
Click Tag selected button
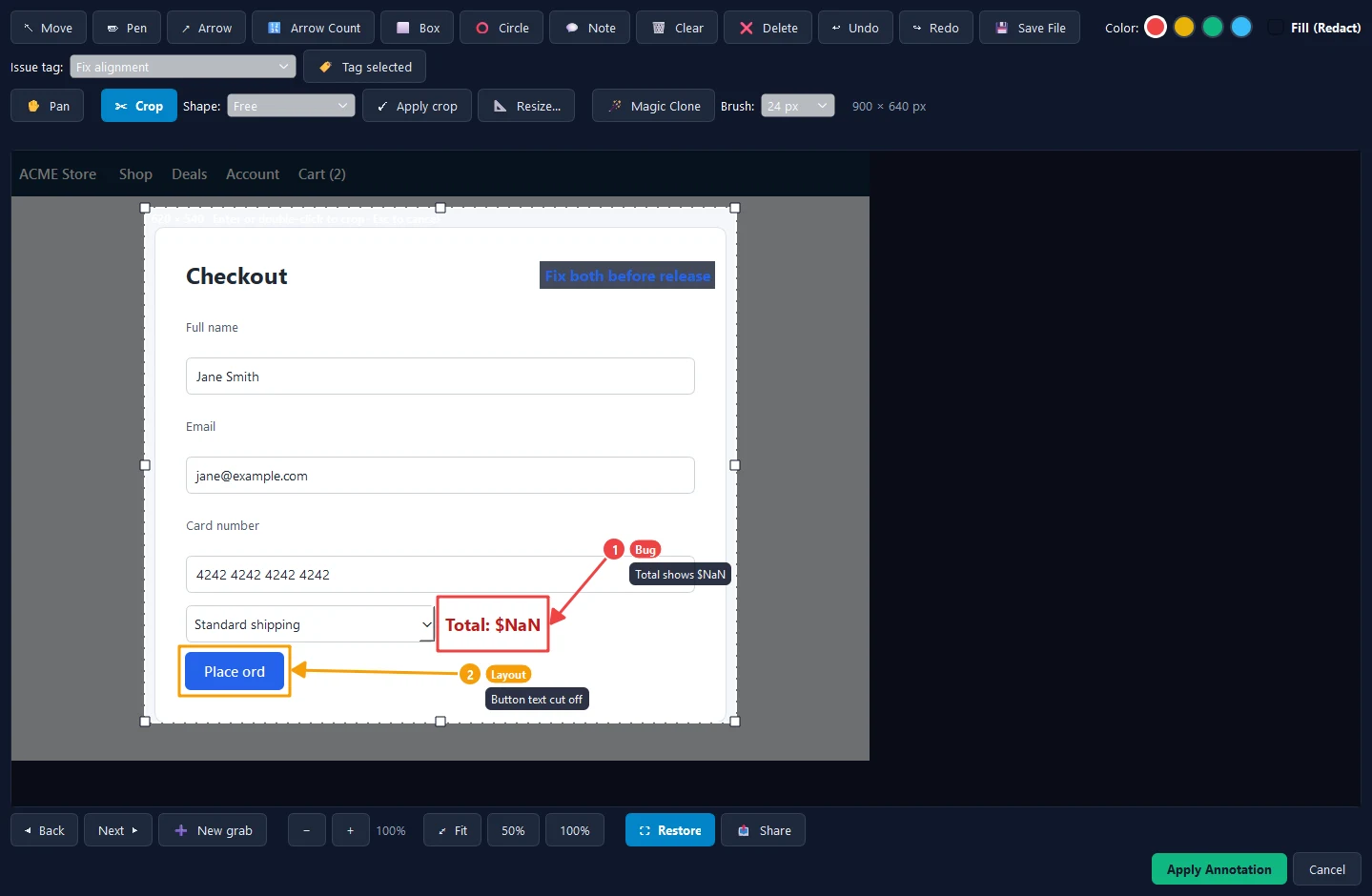[x=364, y=67]
